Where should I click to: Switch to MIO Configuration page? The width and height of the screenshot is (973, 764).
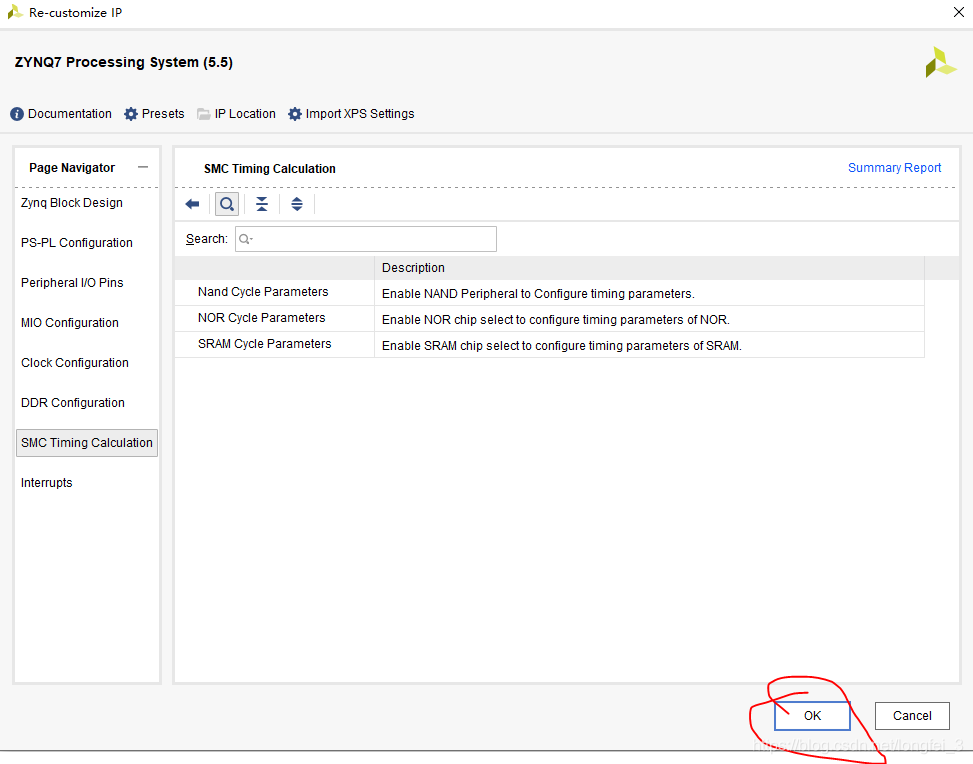70,323
